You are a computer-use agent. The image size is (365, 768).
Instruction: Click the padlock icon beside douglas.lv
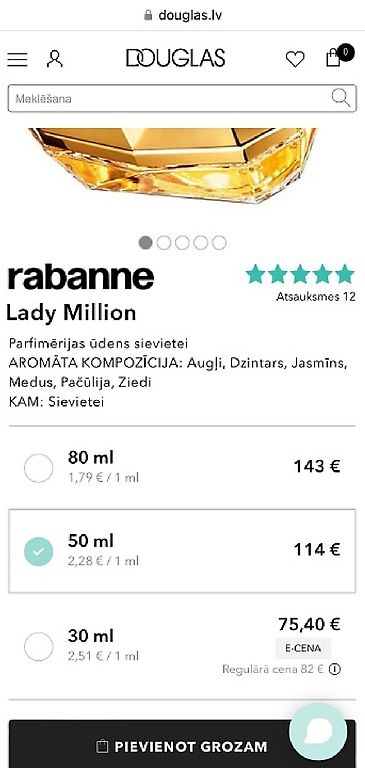click(x=148, y=15)
